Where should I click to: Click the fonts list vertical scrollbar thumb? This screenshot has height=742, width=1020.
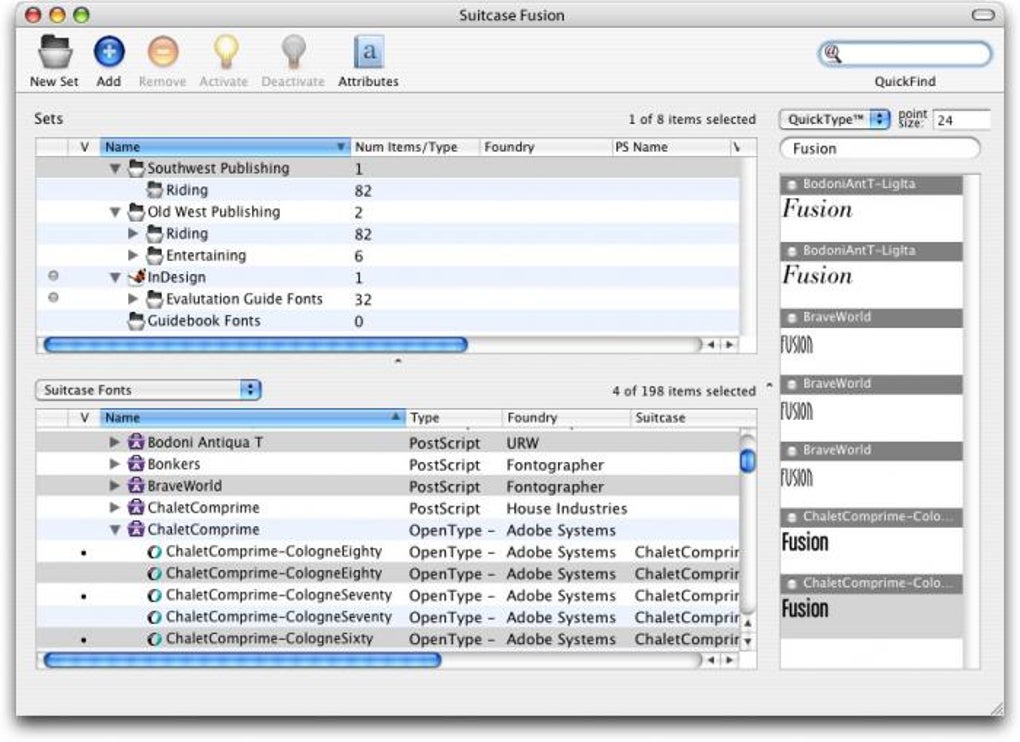tap(748, 461)
